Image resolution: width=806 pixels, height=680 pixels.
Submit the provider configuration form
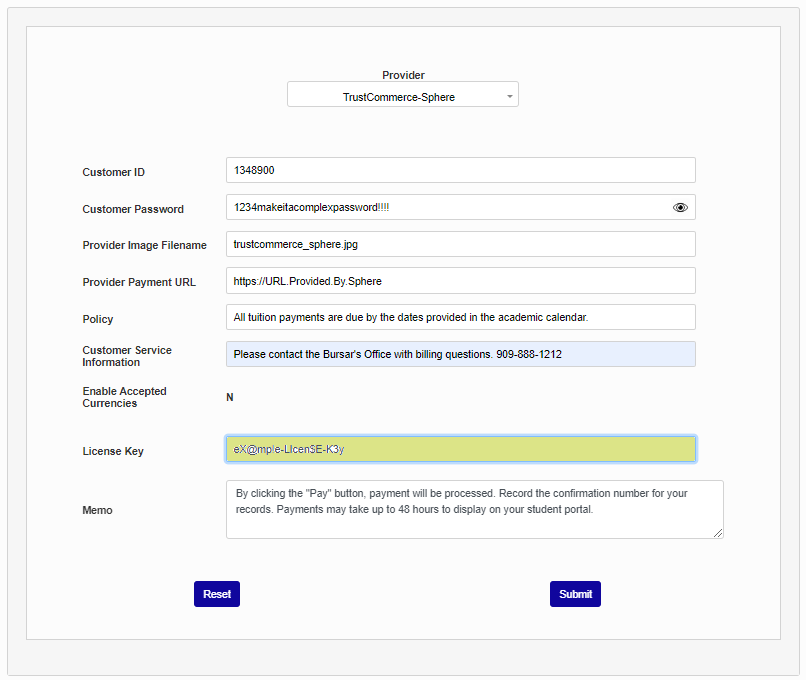point(575,594)
